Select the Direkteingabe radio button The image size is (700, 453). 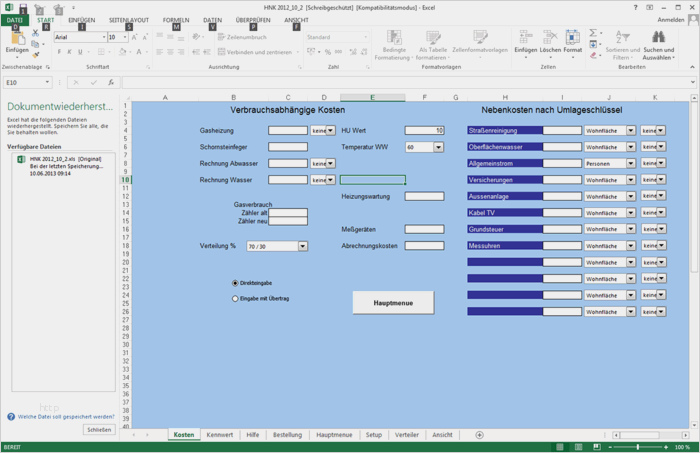click(x=235, y=283)
